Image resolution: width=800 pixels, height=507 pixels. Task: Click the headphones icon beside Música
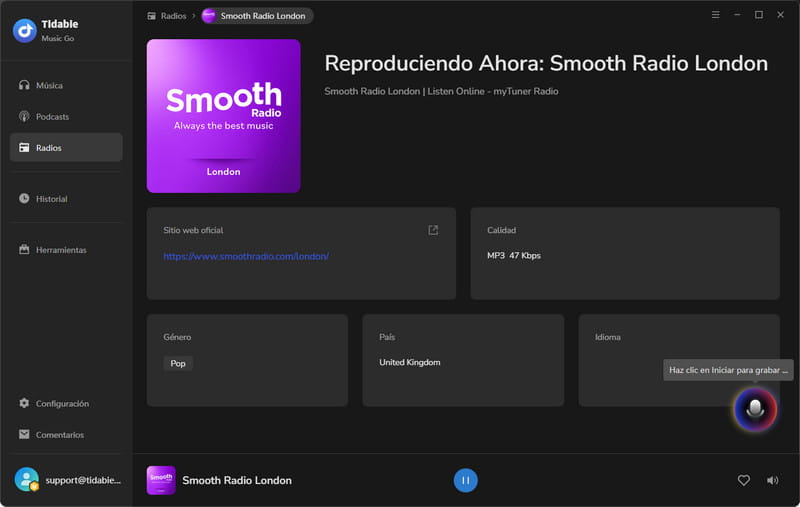tap(24, 85)
